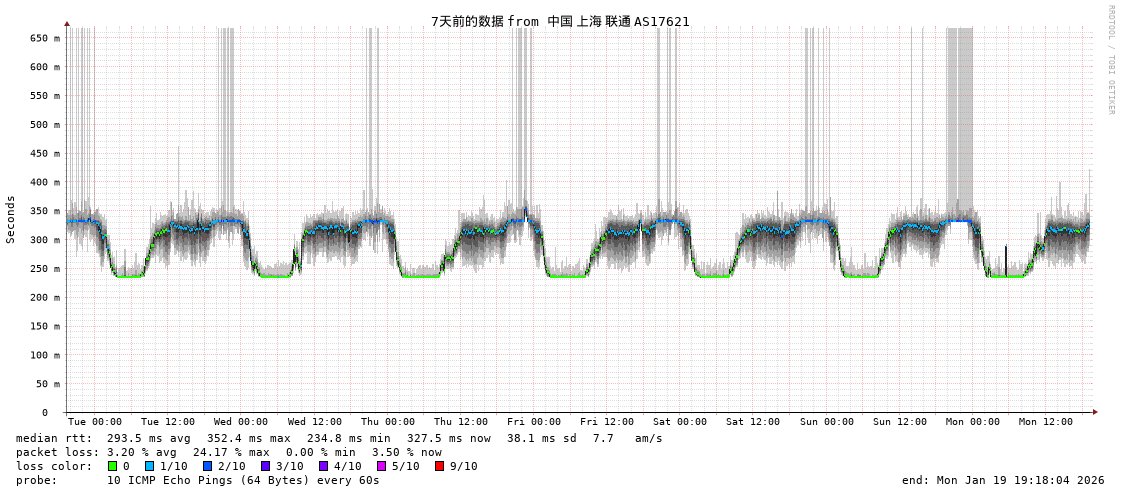Click the 'Sat 12:00' x-axis label
This screenshot has width=1121, height=494.
point(754,422)
